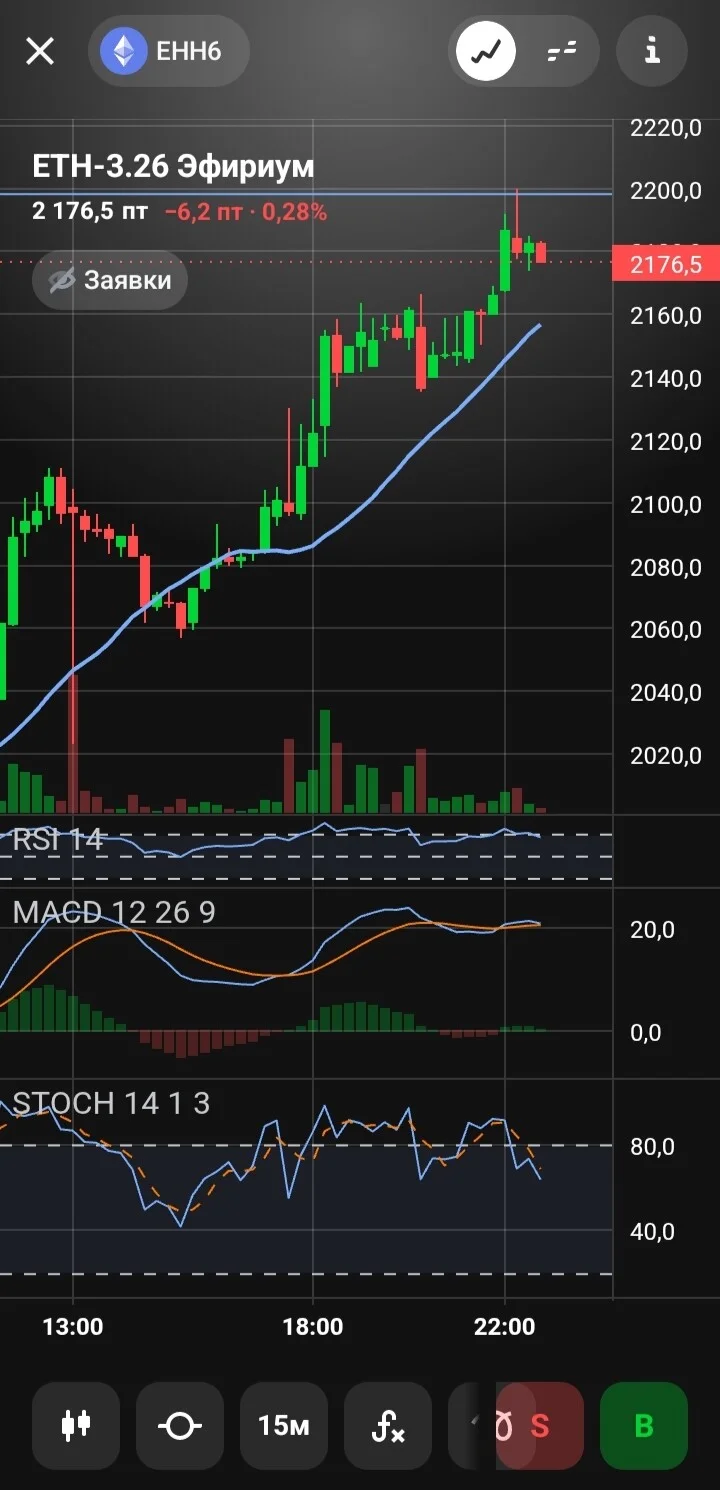This screenshot has height=1490, width=720.
Task: Tap the 2 176,5 пт price text
Action: [x=90, y=212]
